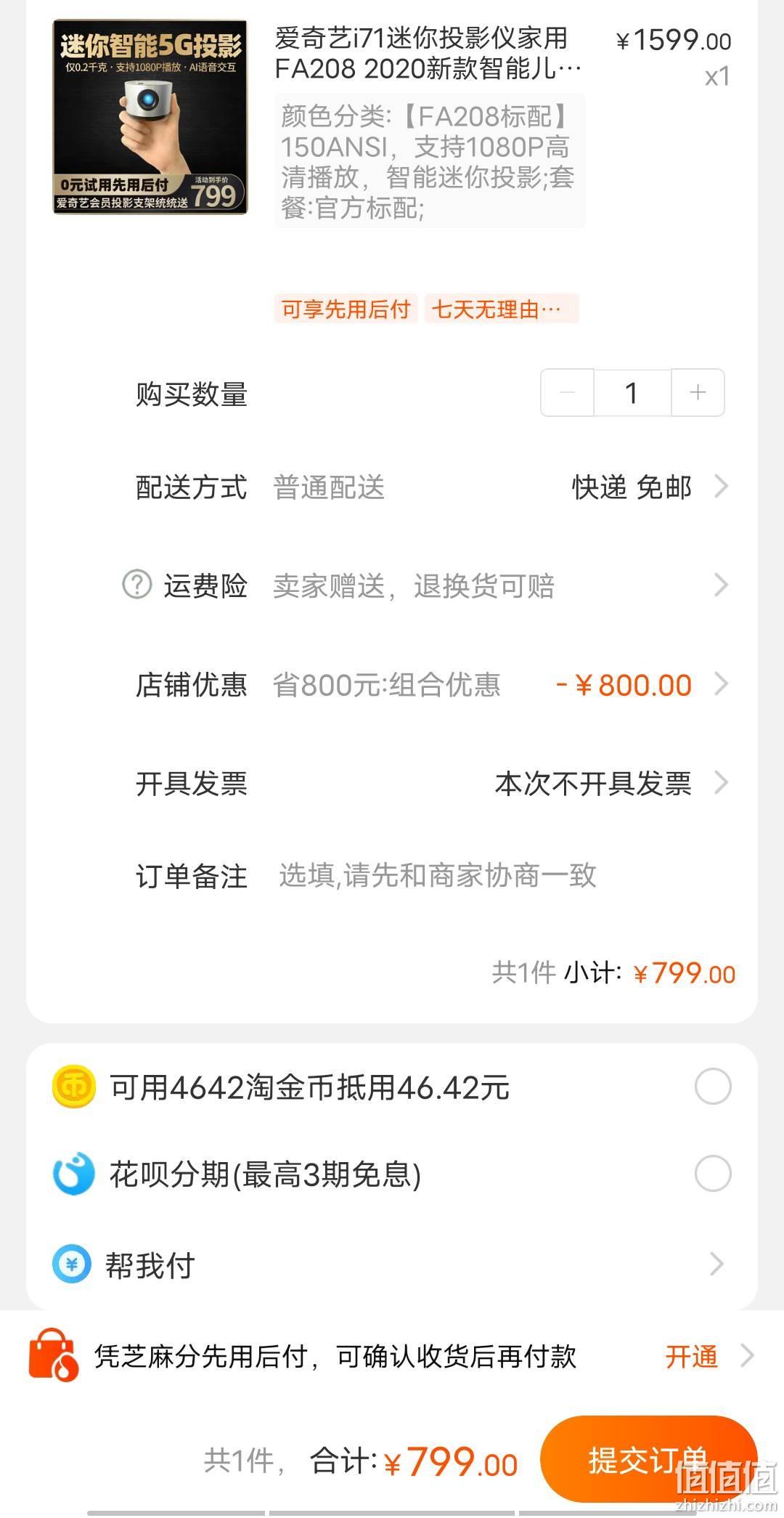Tap the 运费险 question mark help icon

pyautogui.click(x=136, y=585)
